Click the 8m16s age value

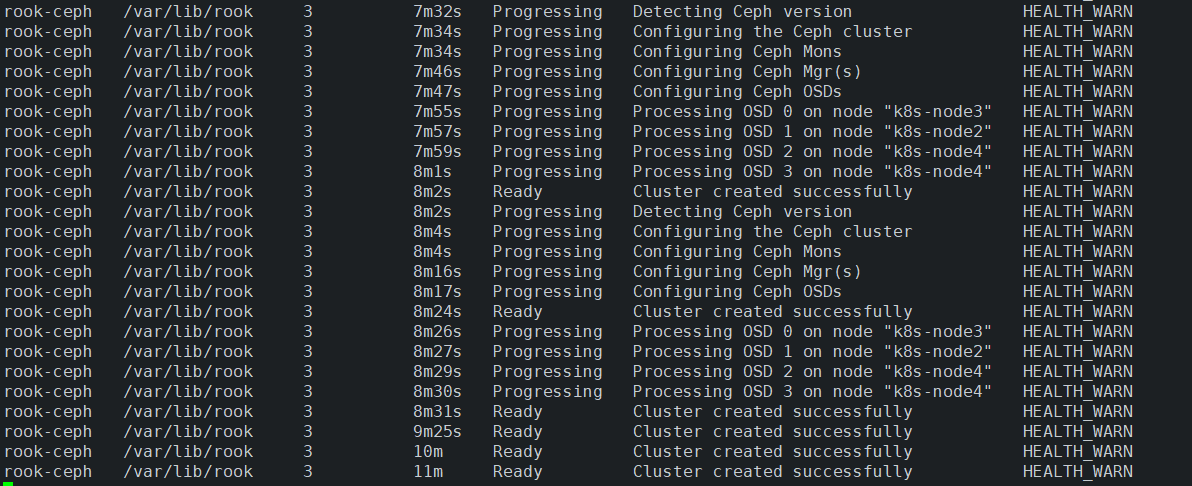coord(437,272)
